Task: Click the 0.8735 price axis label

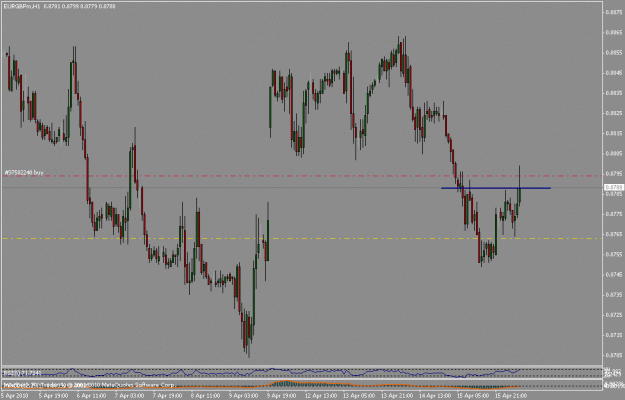Action: (x=614, y=295)
